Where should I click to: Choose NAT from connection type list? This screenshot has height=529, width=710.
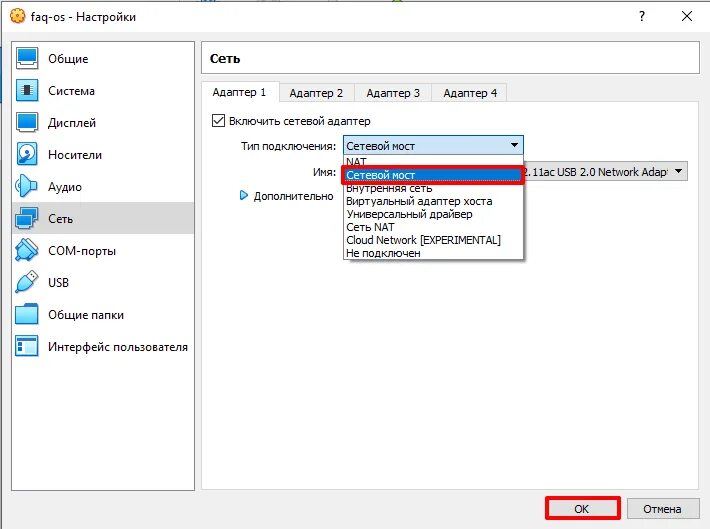coord(433,161)
